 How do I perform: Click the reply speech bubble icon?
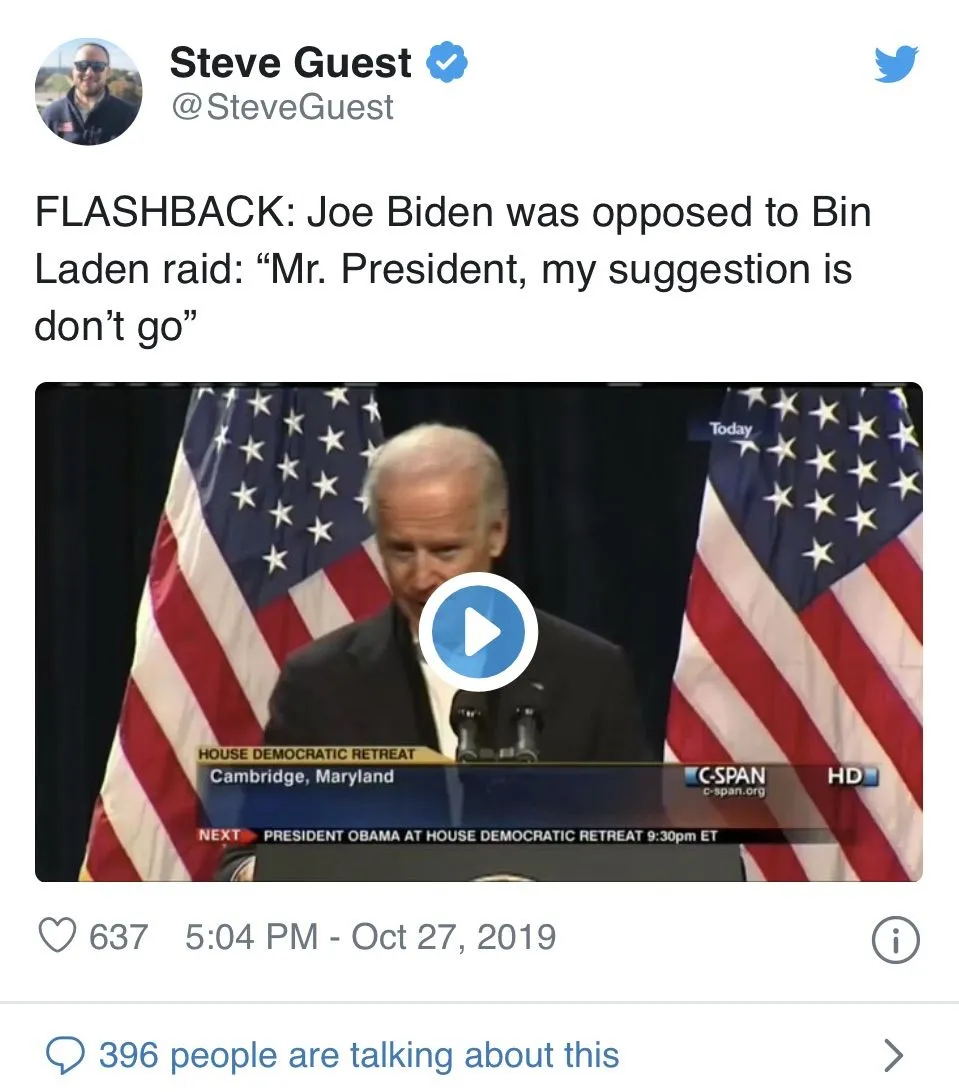coord(66,1054)
